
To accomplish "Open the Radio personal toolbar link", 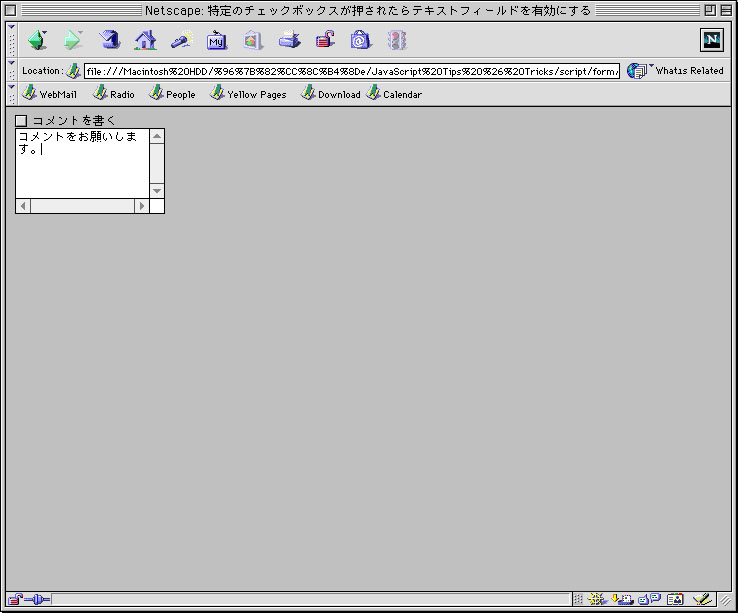I will [113, 94].
